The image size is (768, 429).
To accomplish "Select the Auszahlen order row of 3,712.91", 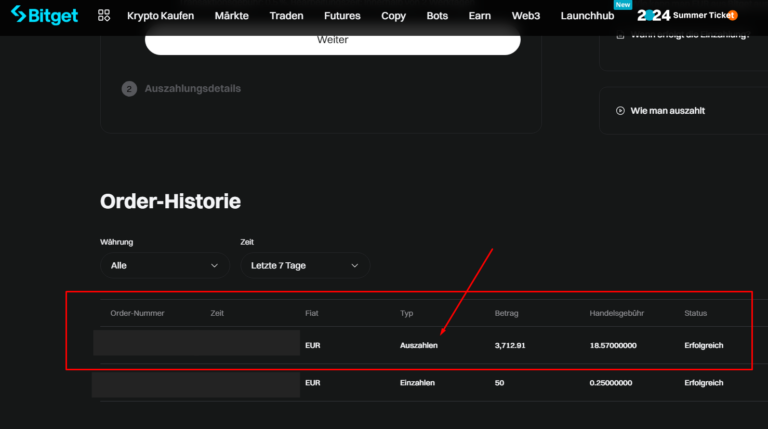I will 418,345.
